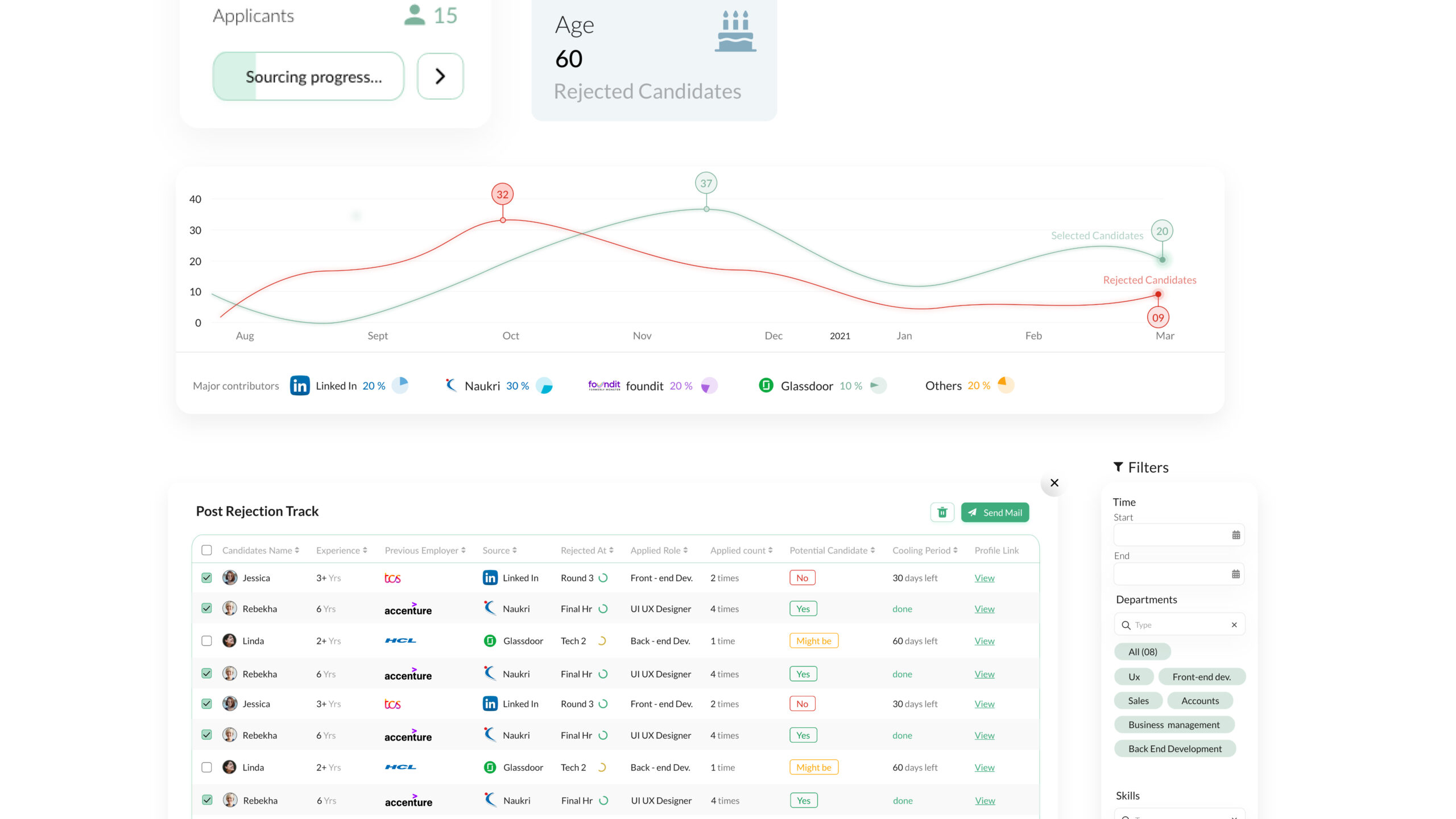
Task: Toggle the select-all header checkbox
Action: 206,551
